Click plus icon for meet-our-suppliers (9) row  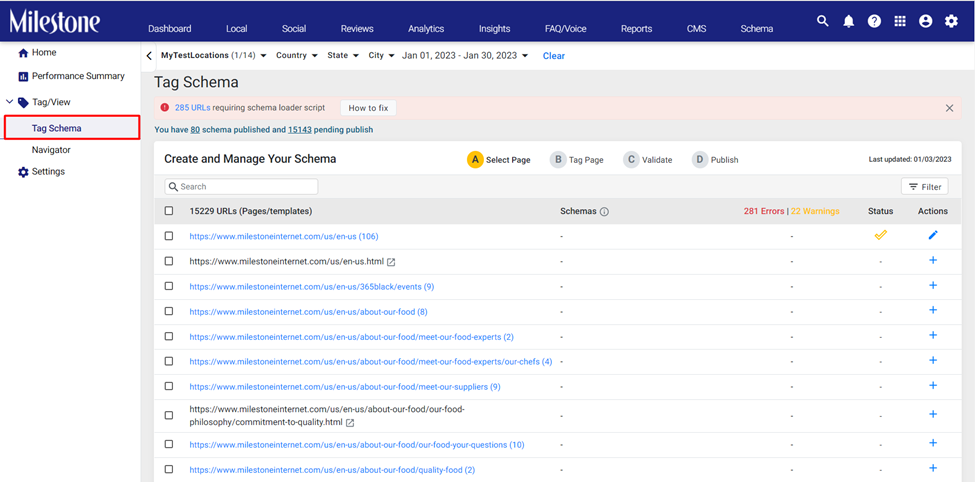pos(933,385)
